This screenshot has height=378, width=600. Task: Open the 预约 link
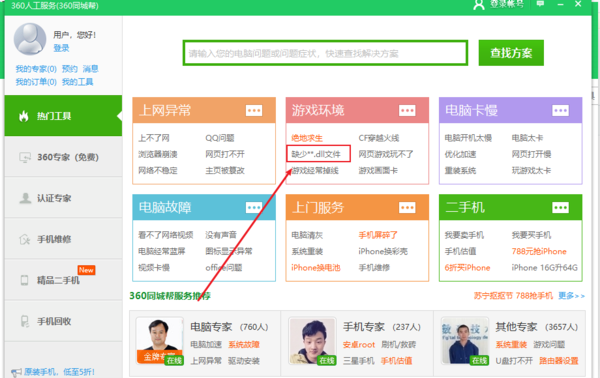[70, 69]
